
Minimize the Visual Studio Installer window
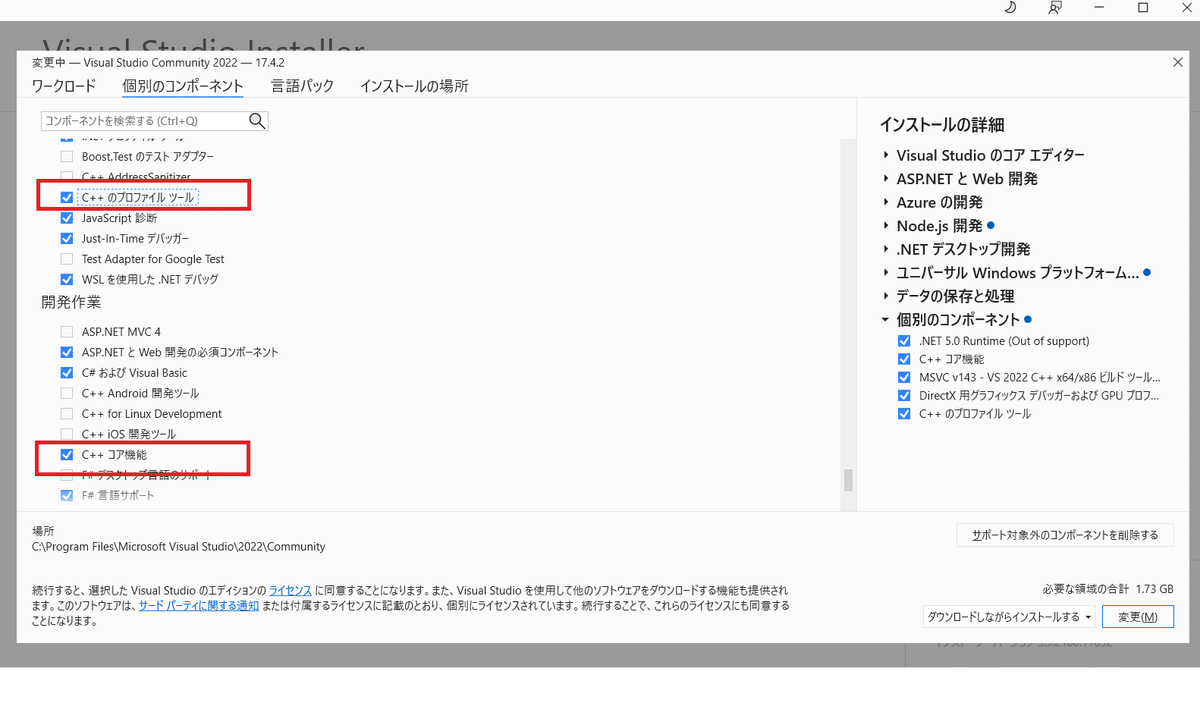[x=1099, y=8]
